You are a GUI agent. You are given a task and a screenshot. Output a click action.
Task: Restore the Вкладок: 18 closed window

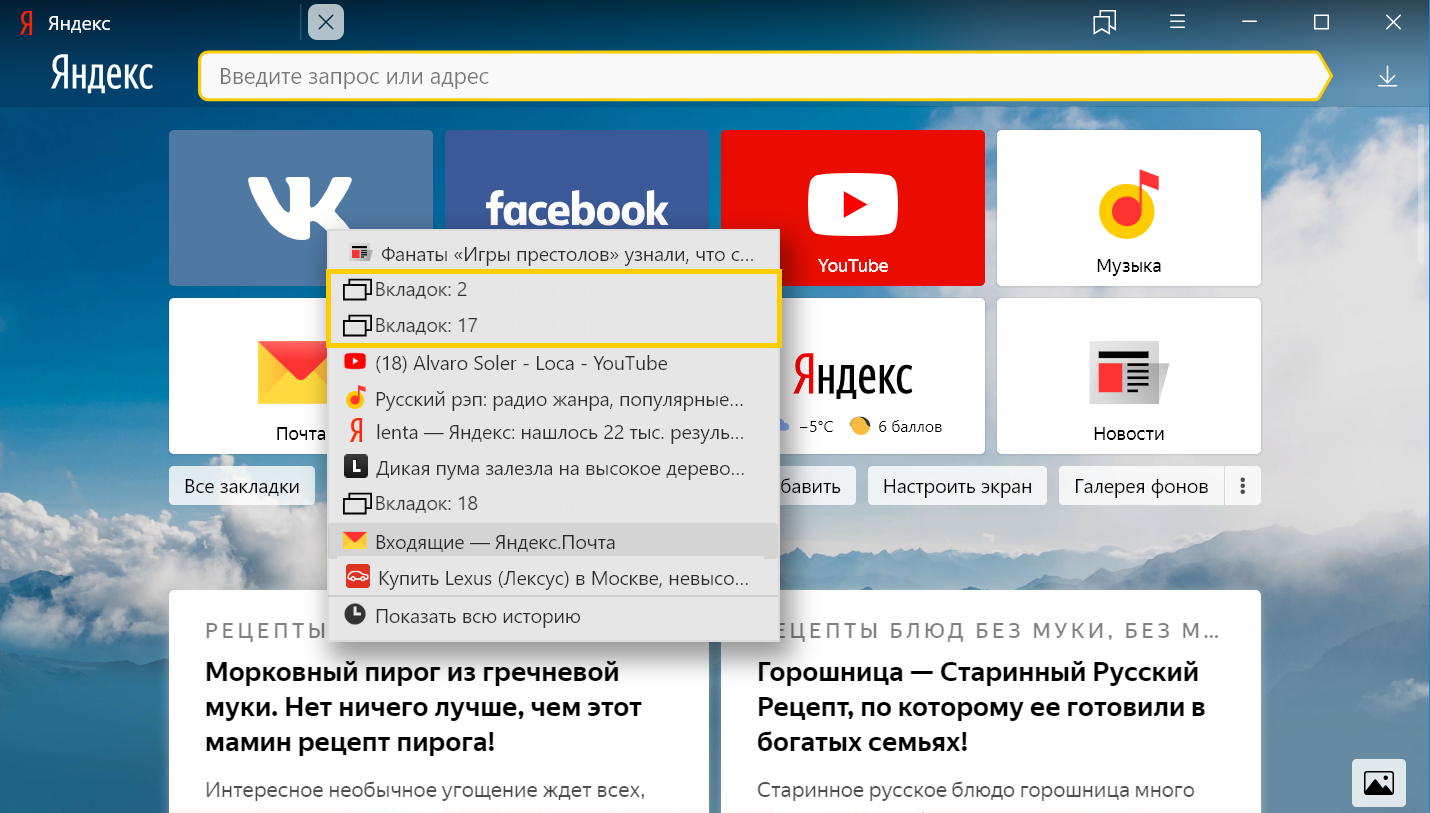click(x=553, y=503)
